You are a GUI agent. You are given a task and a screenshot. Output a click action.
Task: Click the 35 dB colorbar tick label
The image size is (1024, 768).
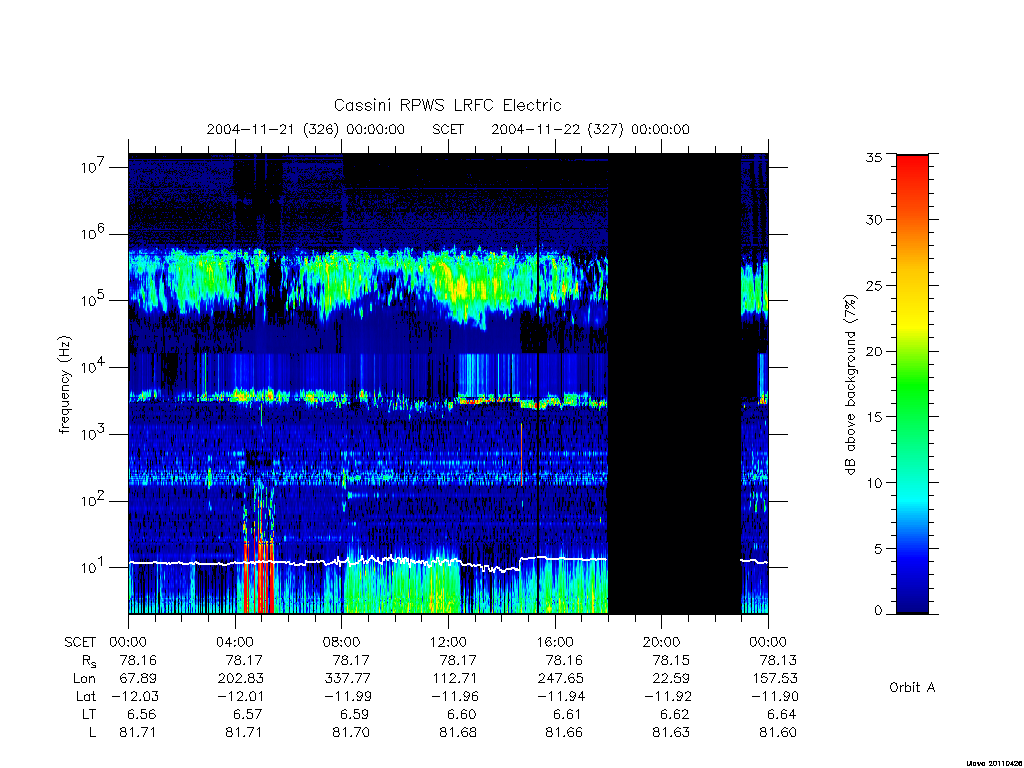point(873,157)
